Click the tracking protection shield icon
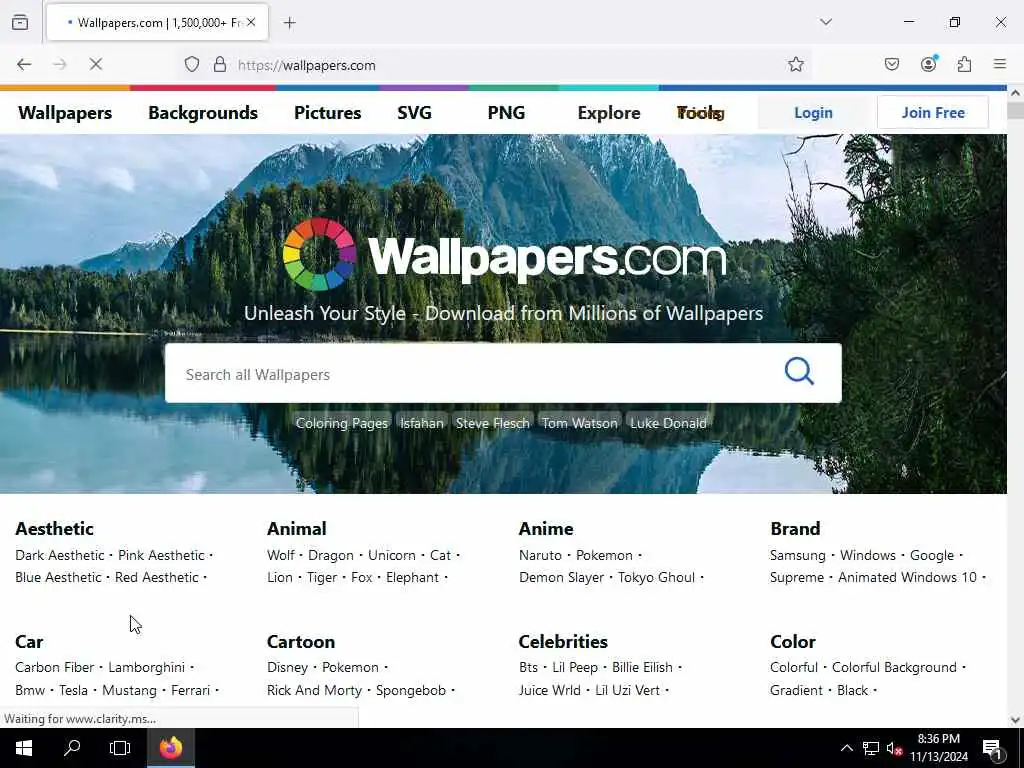Viewport: 1024px width, 768px height. [191, 64]
